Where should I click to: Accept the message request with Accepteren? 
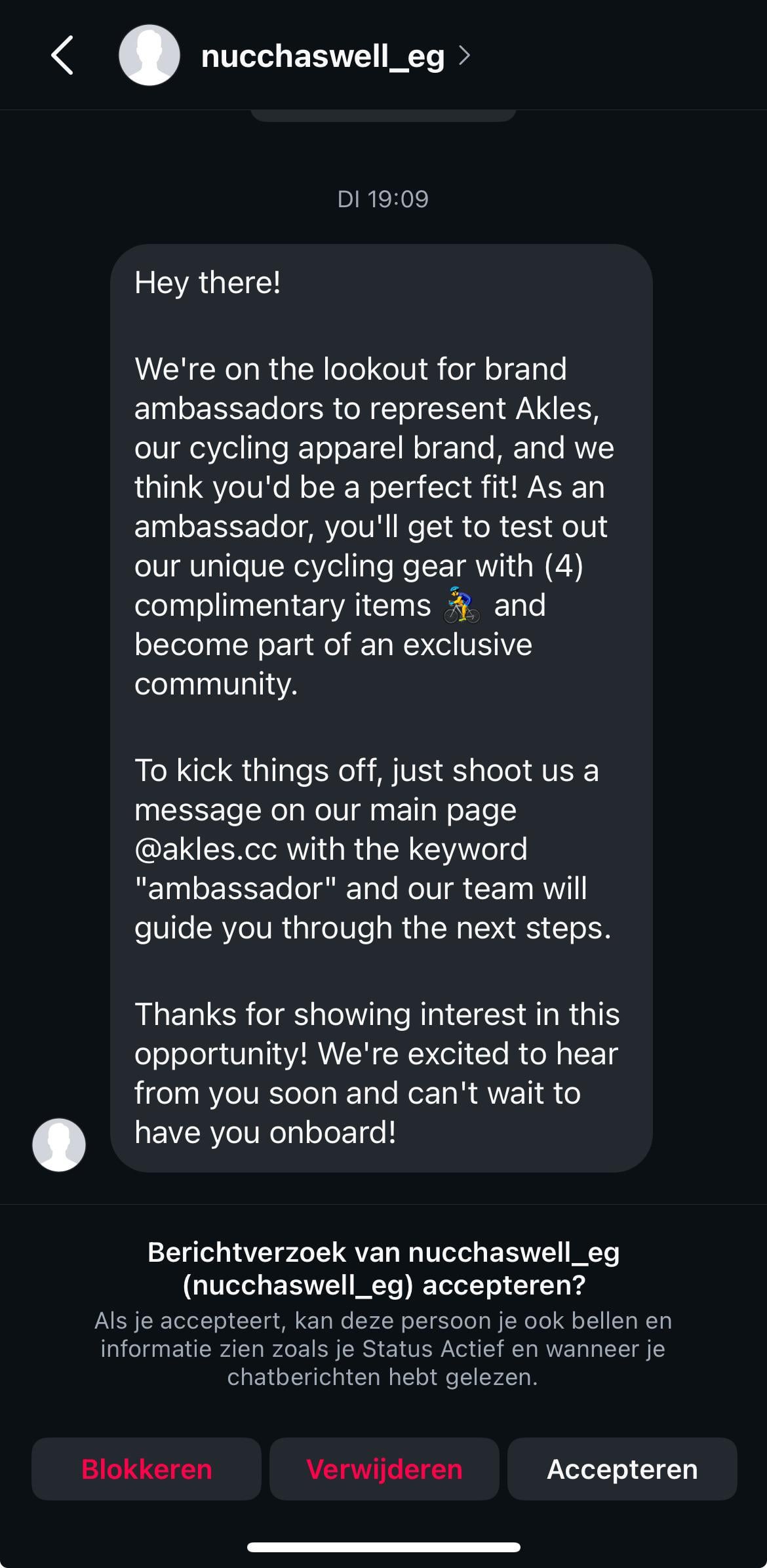click(x=622, y=1469)
